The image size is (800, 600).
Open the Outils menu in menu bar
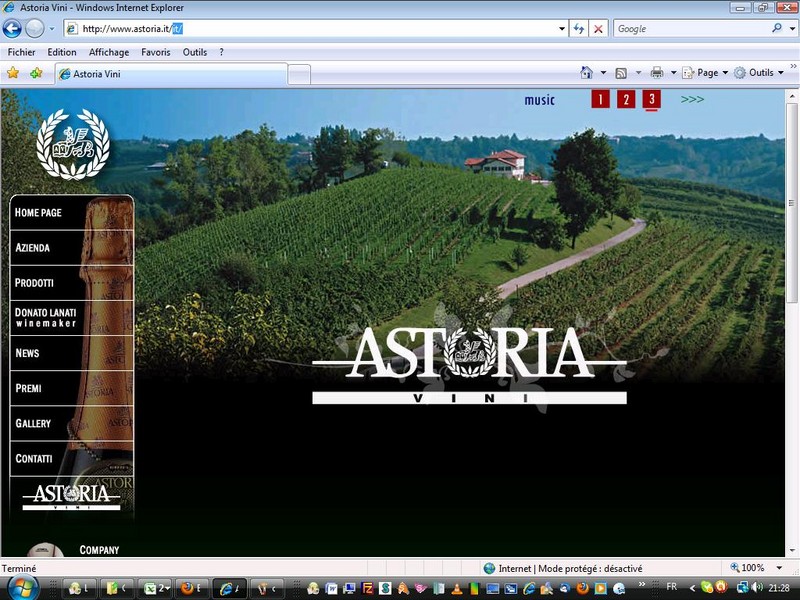(194, 52)
